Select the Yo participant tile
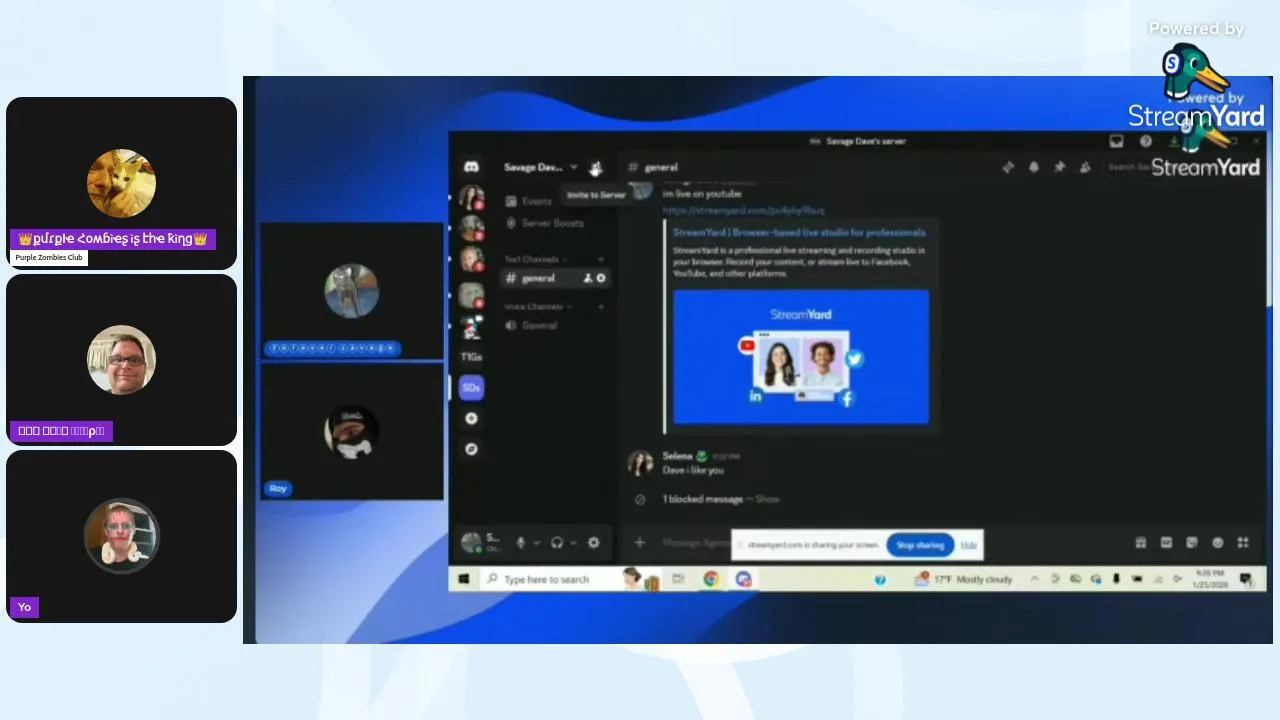This screenshot has width=1280, height=720. pos(121,537)
